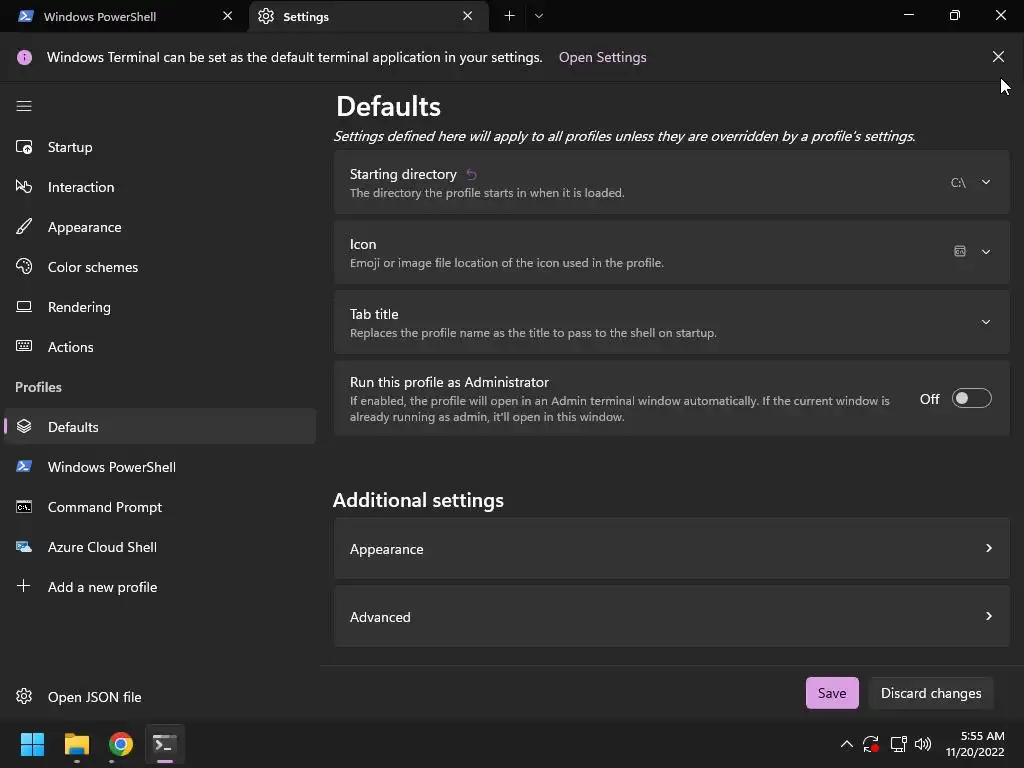
Task: Dismiss the default terminal notification
Action: coord(998,57)
